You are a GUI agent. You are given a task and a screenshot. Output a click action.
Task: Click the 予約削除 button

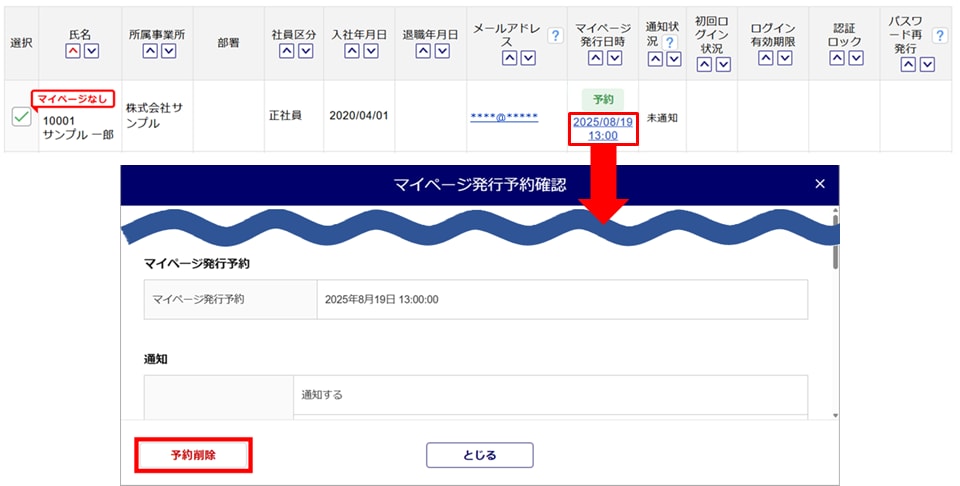(x=193, y=454)
